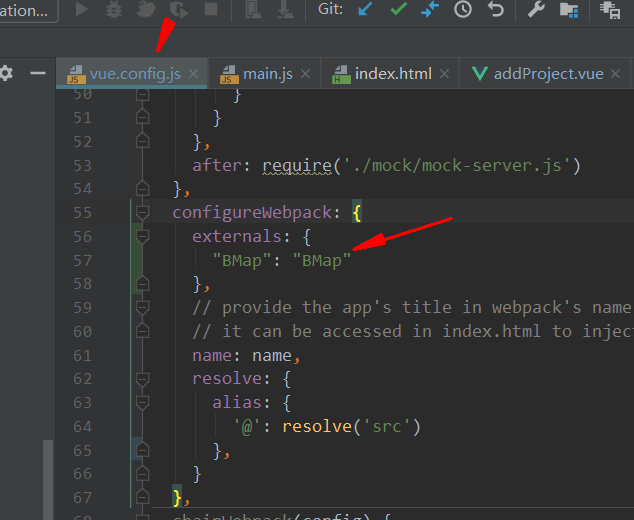Revert changes with rollback arrow
634x520 pixels.
496,9
